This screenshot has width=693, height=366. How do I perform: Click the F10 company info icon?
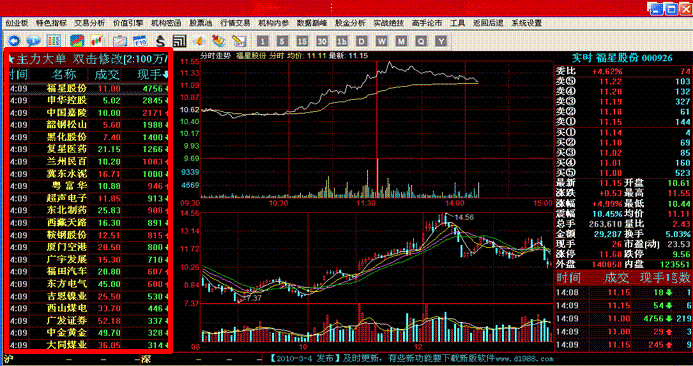(140, 41)
